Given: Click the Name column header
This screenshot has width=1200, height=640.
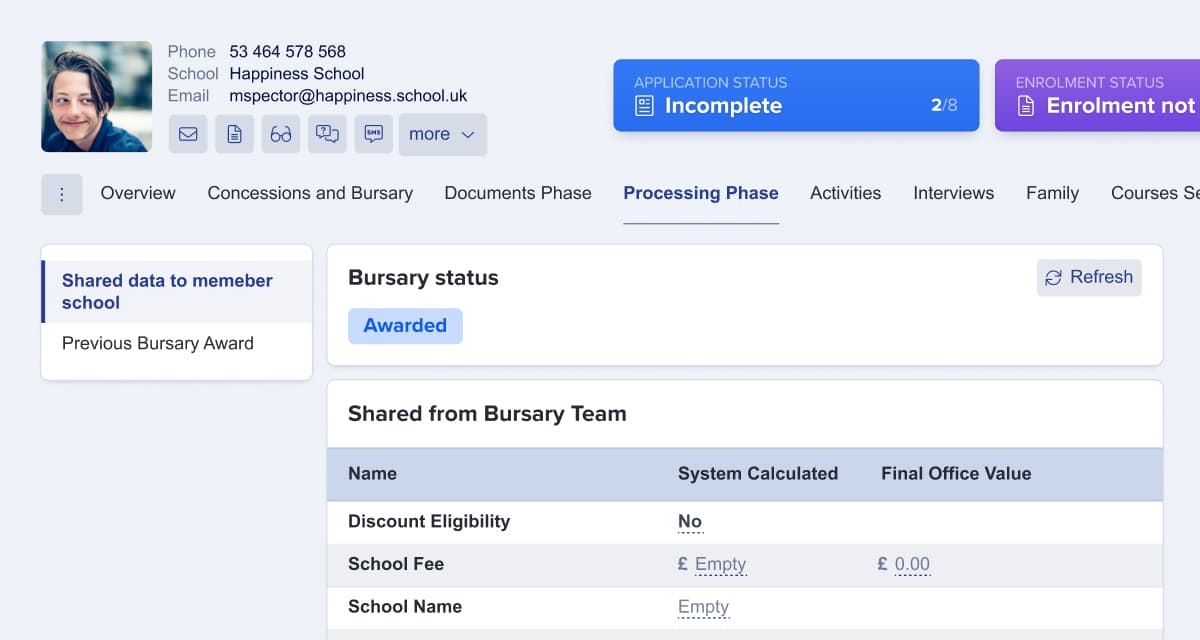Looking at the screenshot, I should [x=372, y=474].
